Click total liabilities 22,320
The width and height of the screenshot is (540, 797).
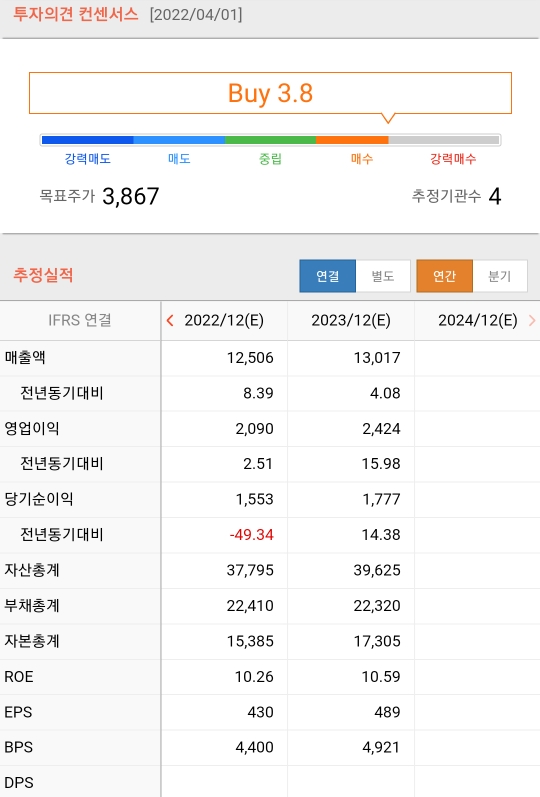coord(377,606)
